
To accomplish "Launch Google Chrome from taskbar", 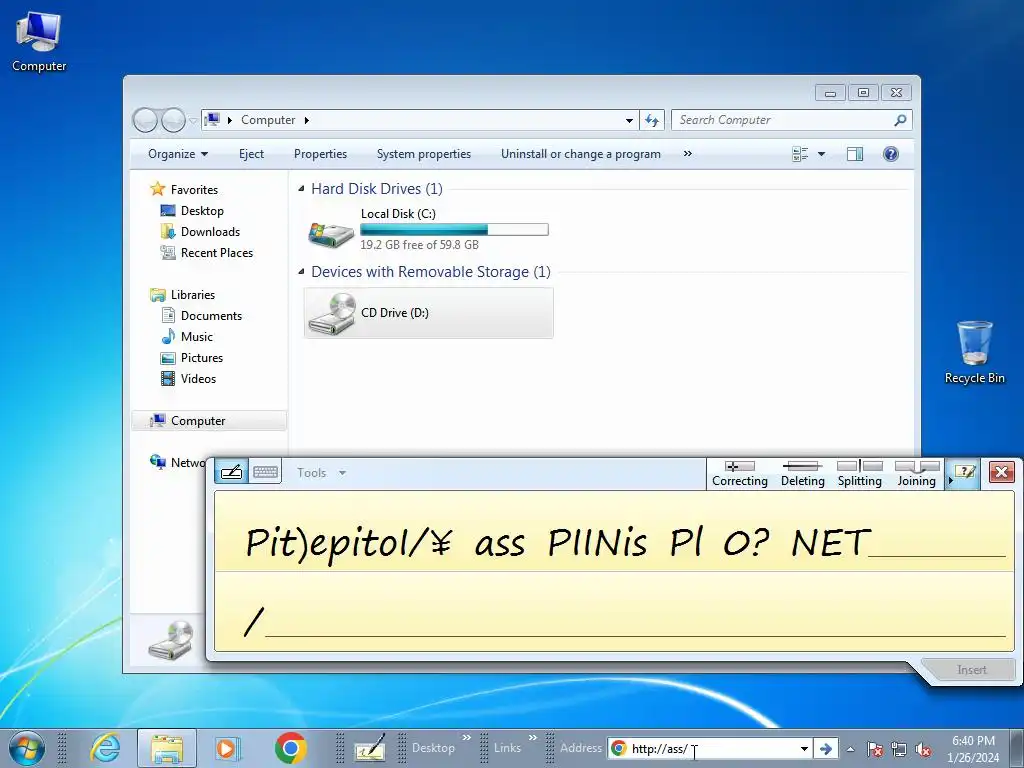I will pos(291,748).
